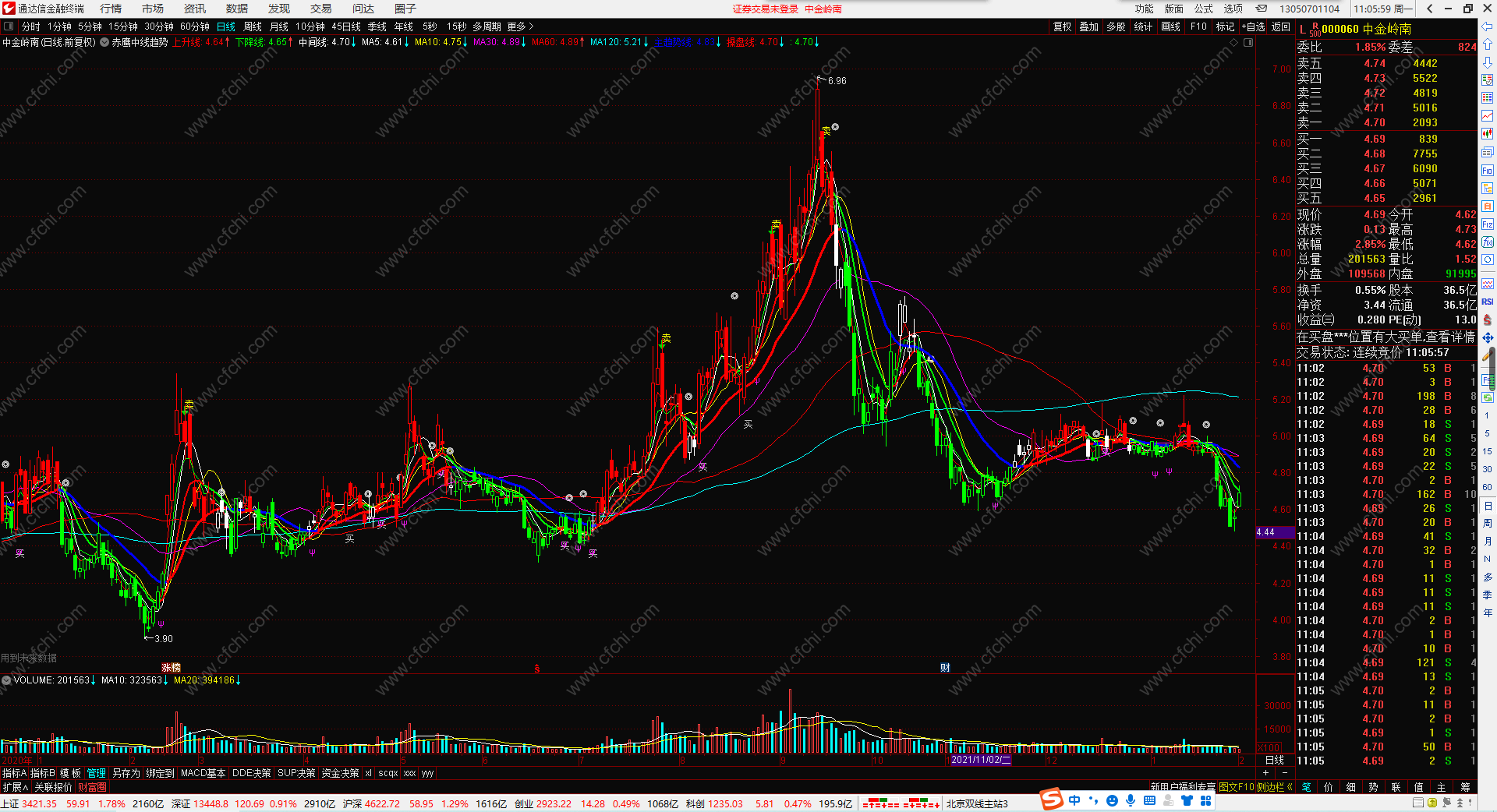Click the up arrow icon in right sidebar
This screenshot has height=812, width=1497.
pos(1487,45)
